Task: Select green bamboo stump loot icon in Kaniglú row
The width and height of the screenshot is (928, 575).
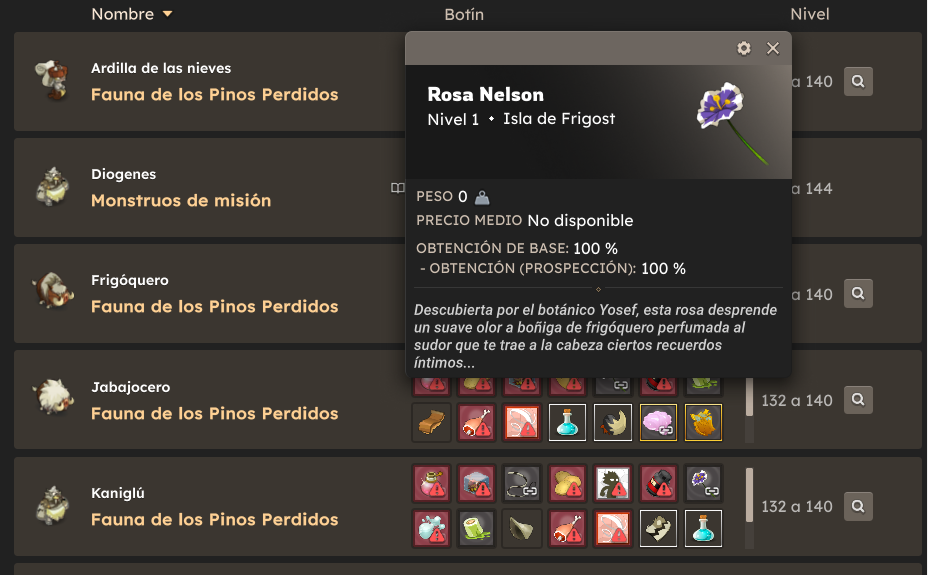Action: [477, 528]
